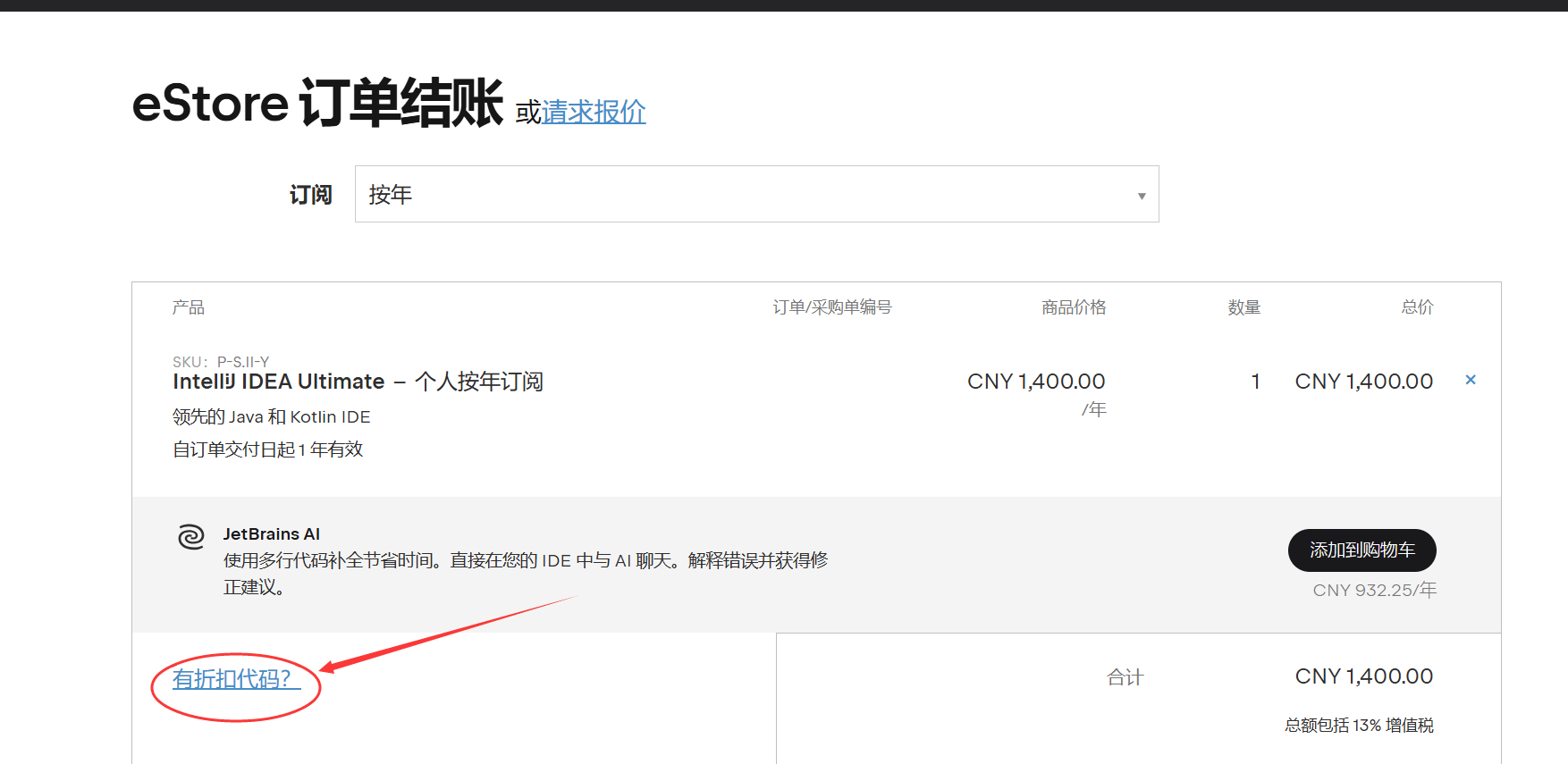Image resolution: width=1568 pixels, height=764 pixels.
Task: Click the CNY 932.25/年 price text
Action: 1374,590
